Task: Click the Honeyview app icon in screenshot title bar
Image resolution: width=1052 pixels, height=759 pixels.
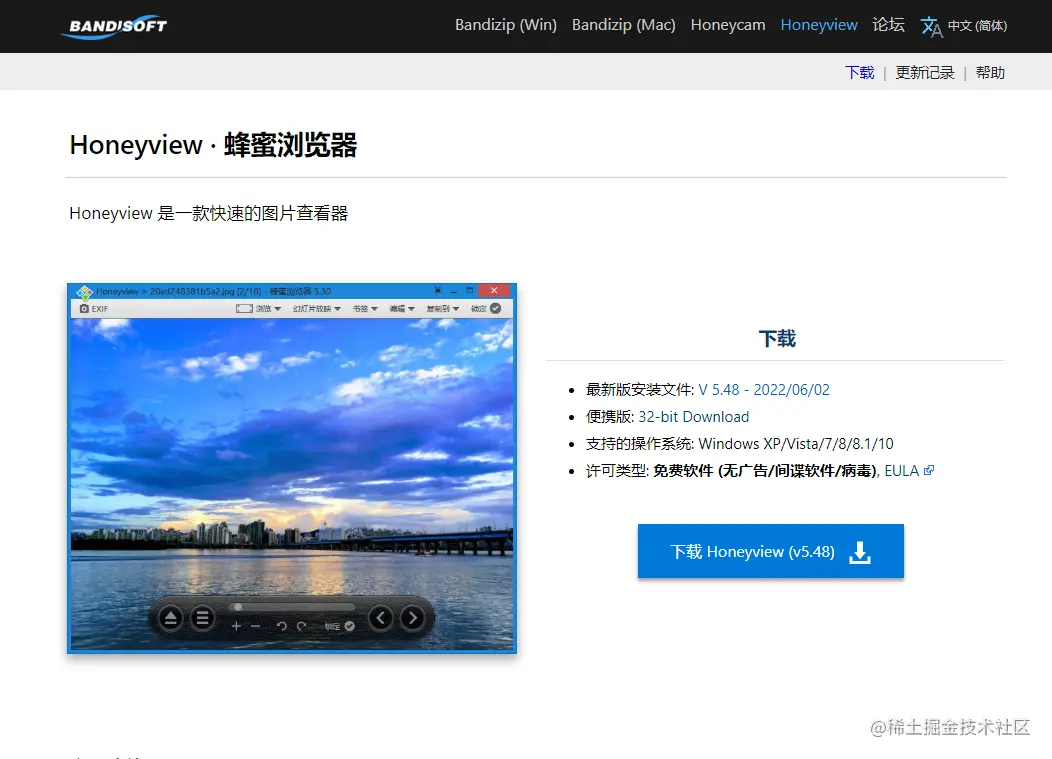Action: pyautogui.click(x=85, y=292)
